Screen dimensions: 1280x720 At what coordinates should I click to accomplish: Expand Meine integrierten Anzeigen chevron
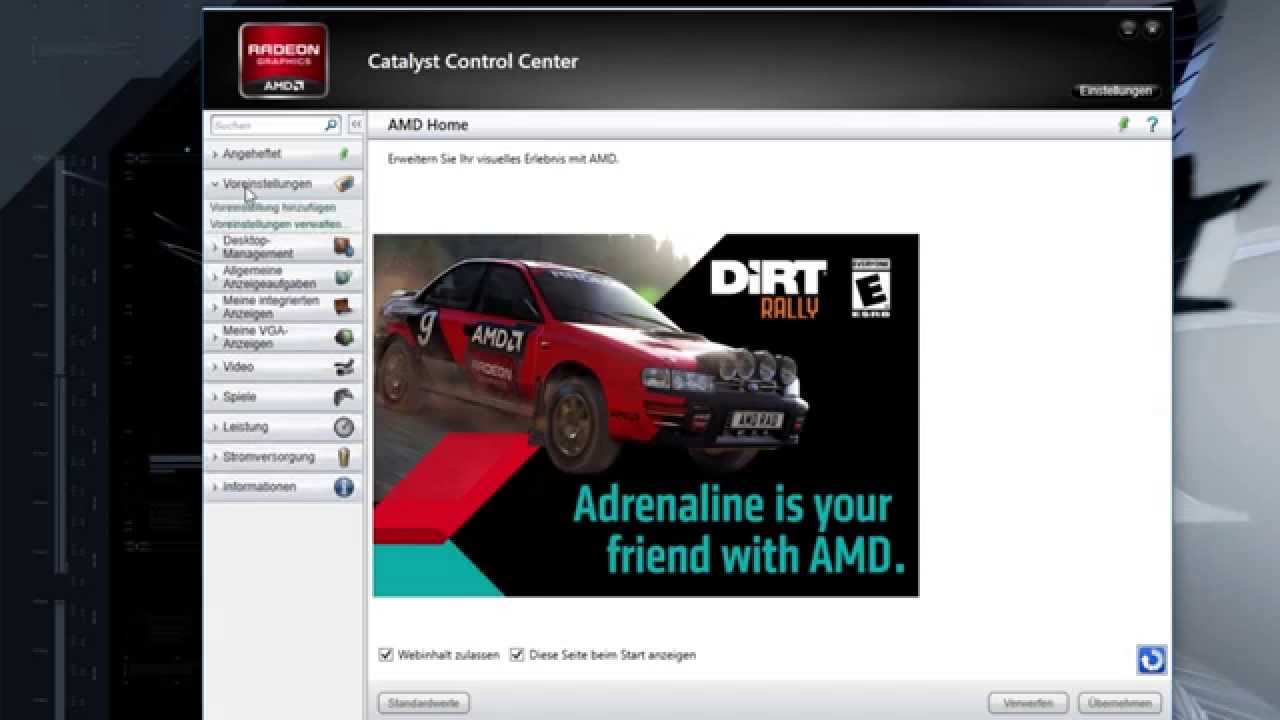click(x=215, y=307)
